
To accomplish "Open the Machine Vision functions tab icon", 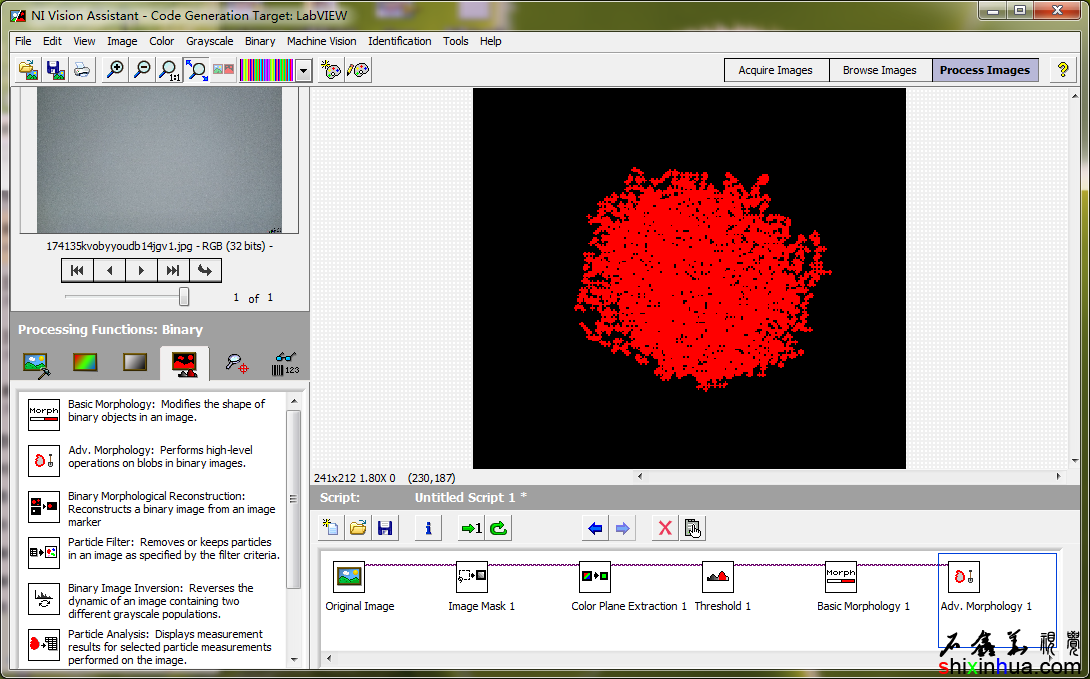I will (x=237, y=363).
